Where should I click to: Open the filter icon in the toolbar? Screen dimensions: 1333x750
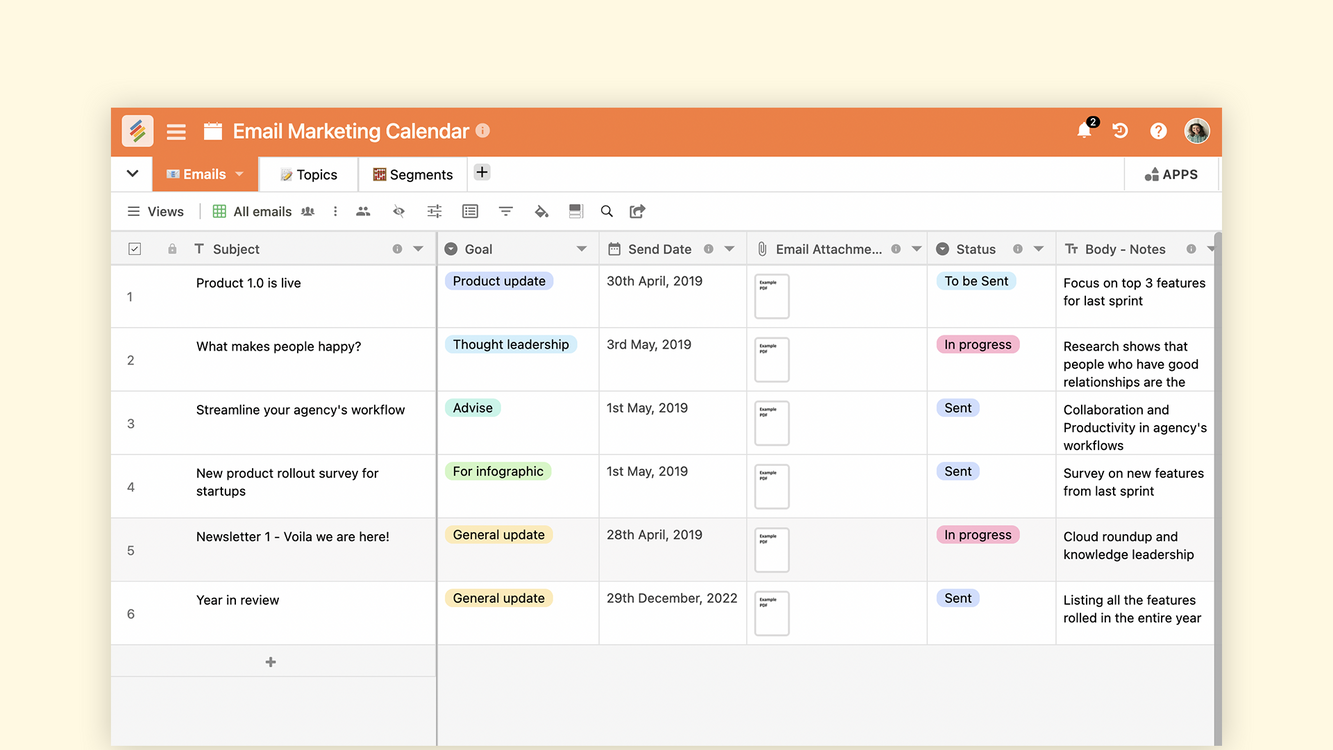(506, 211)
